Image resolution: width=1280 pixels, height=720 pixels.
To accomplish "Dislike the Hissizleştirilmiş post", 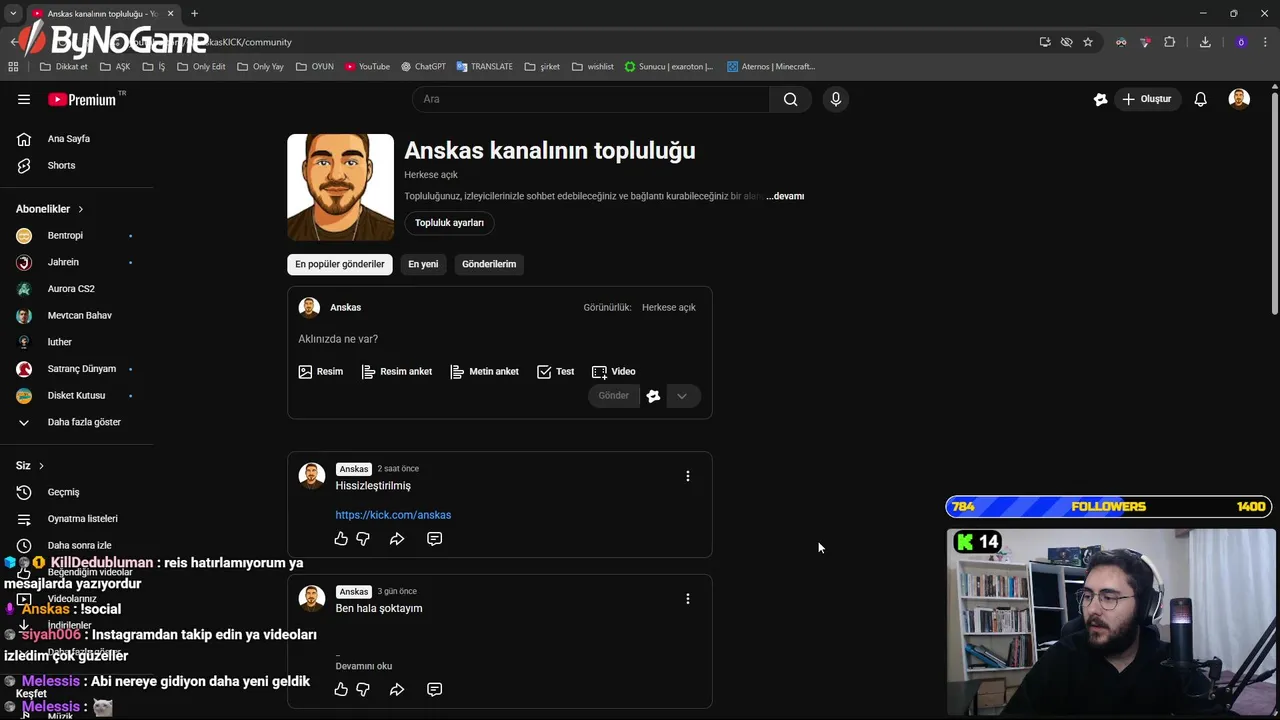I will pos(363,539).
